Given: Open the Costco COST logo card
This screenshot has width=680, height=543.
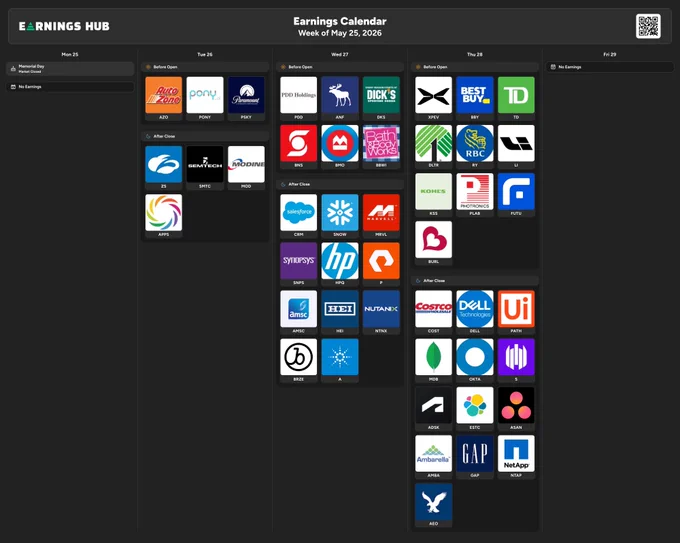Looking at the screenshot, I should pyautogui.click(x=433, y=309).
